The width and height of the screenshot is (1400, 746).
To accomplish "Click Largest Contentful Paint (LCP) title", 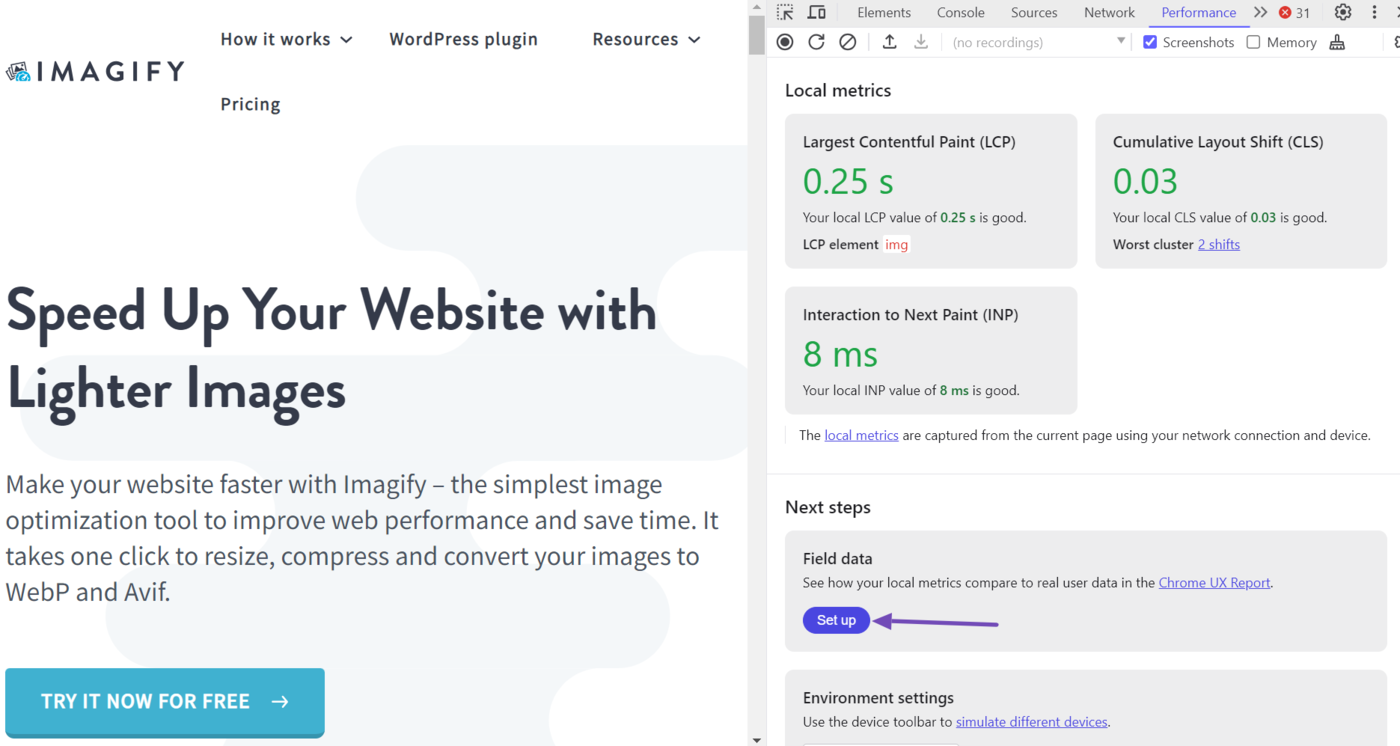I will tap(909, 142).
